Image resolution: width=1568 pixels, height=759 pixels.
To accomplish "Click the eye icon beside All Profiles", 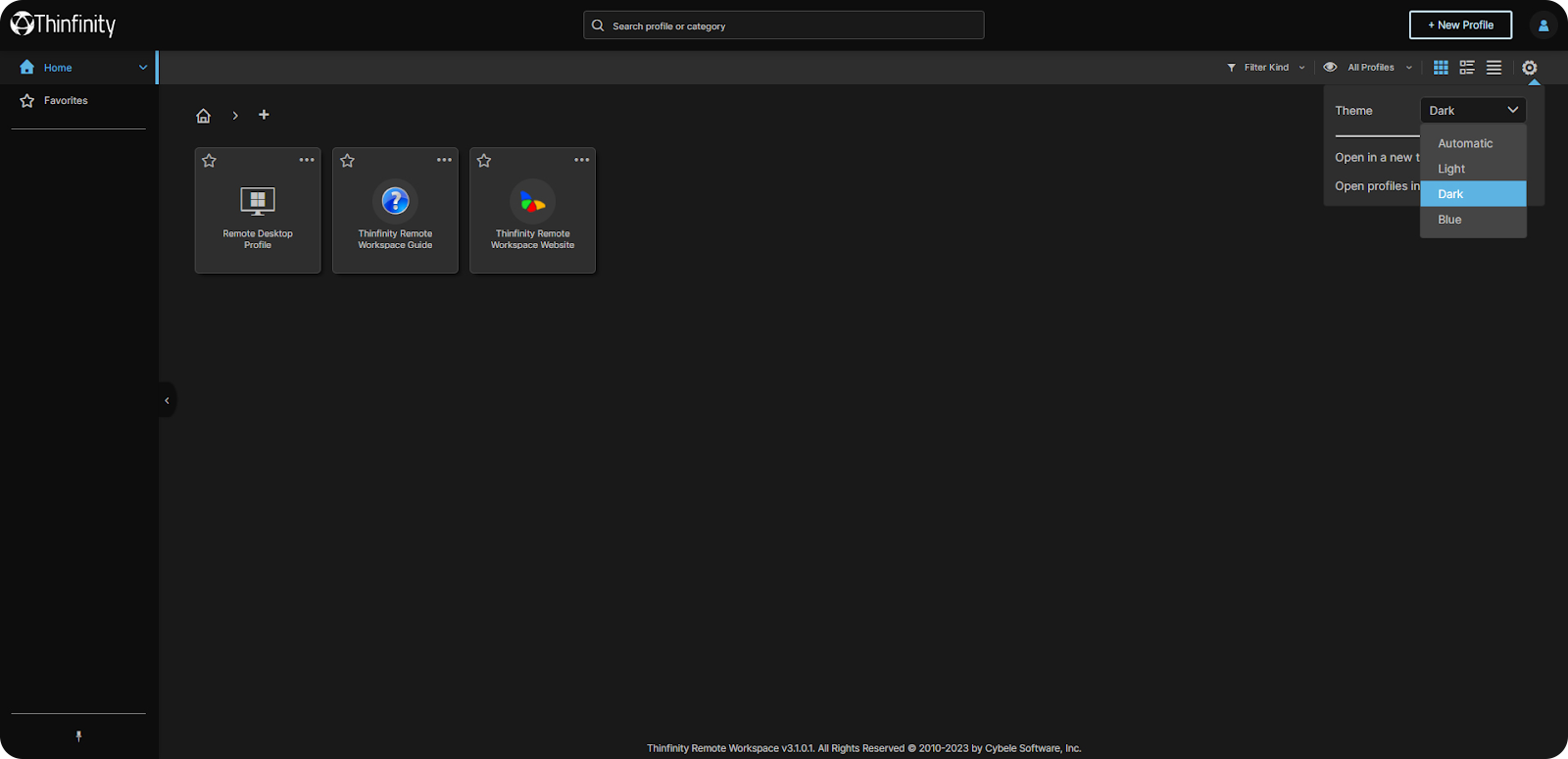I will click(1330, 68).
